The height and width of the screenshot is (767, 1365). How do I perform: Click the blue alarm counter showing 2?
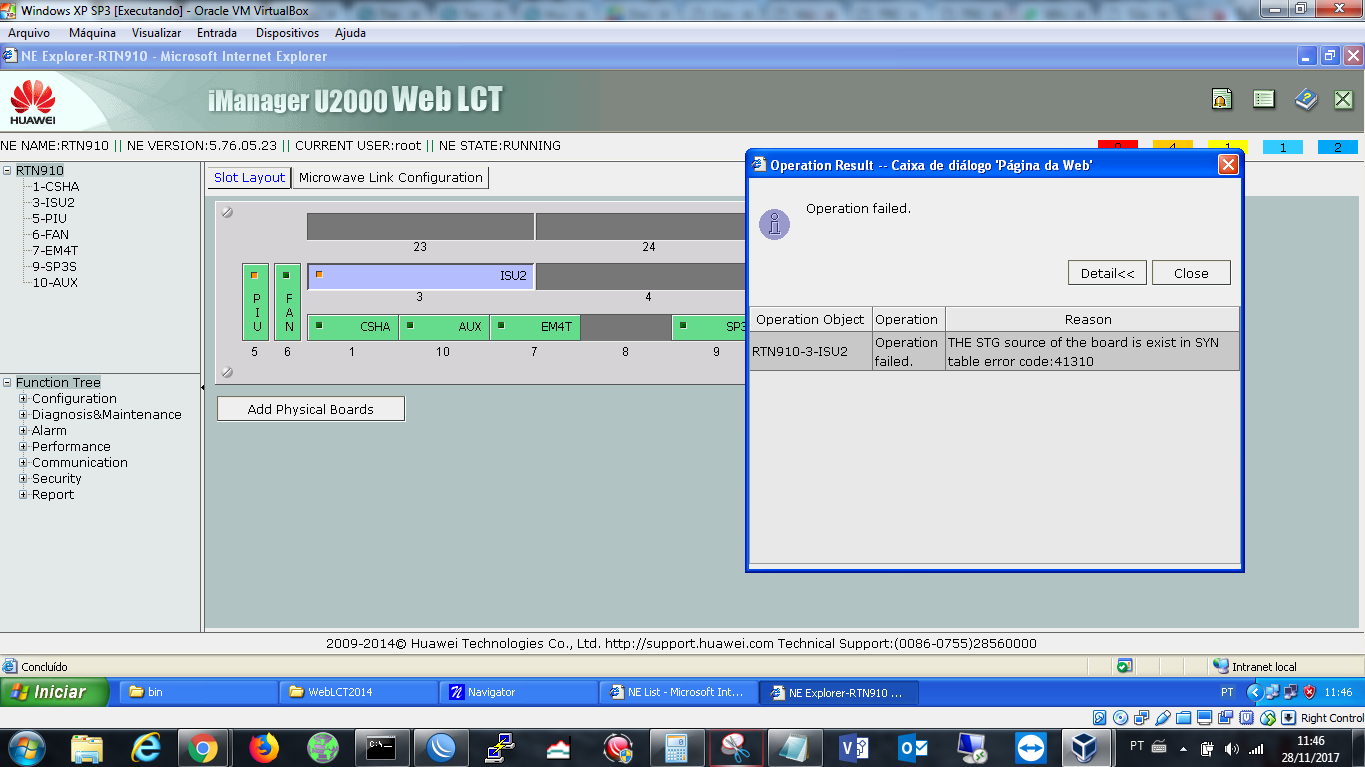click(1337, 147)
